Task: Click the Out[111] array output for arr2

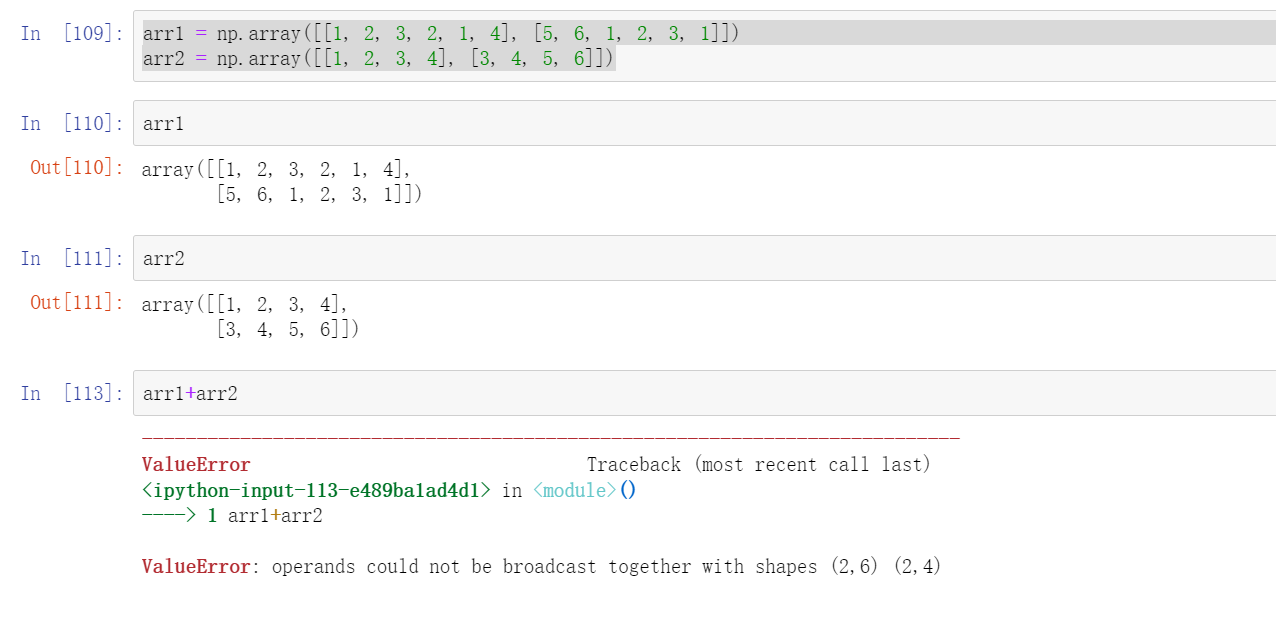Action: click(x=250, y=317)
